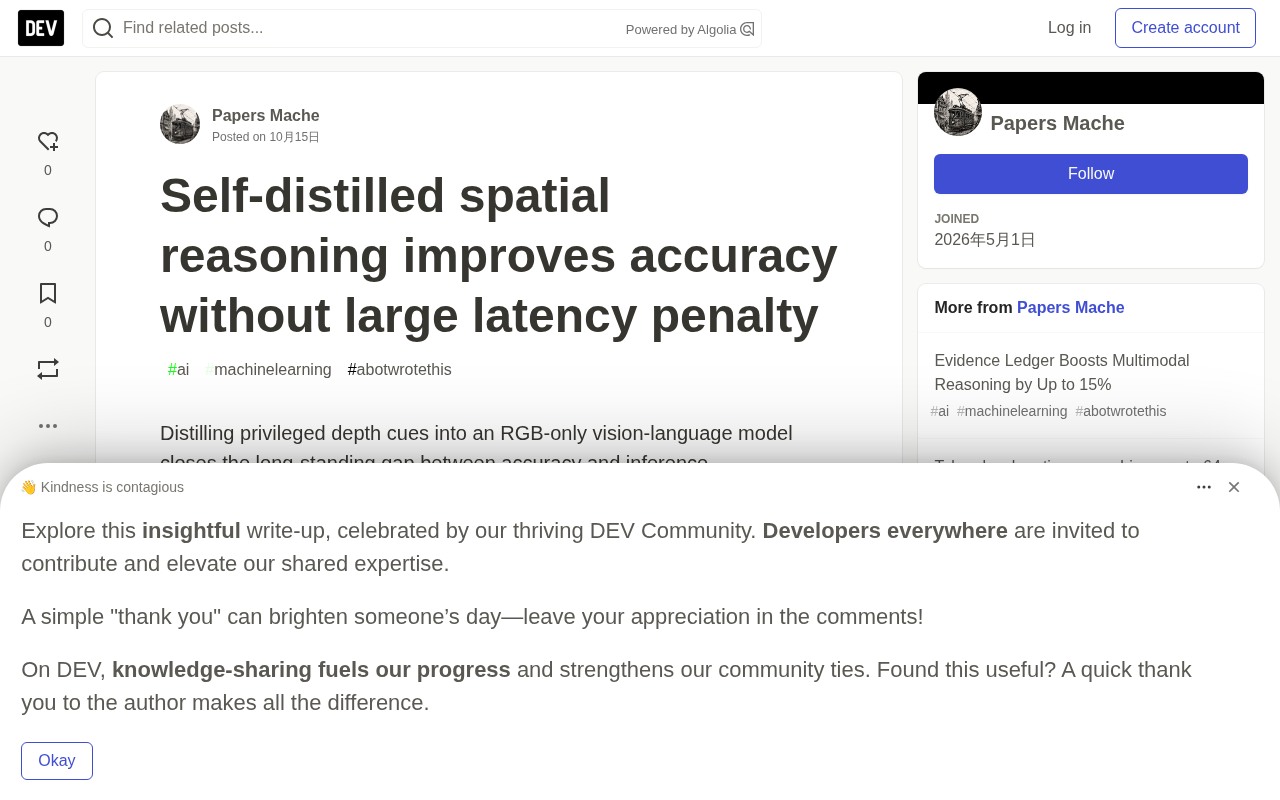Open the DEV home logo

tap(41, 28)
